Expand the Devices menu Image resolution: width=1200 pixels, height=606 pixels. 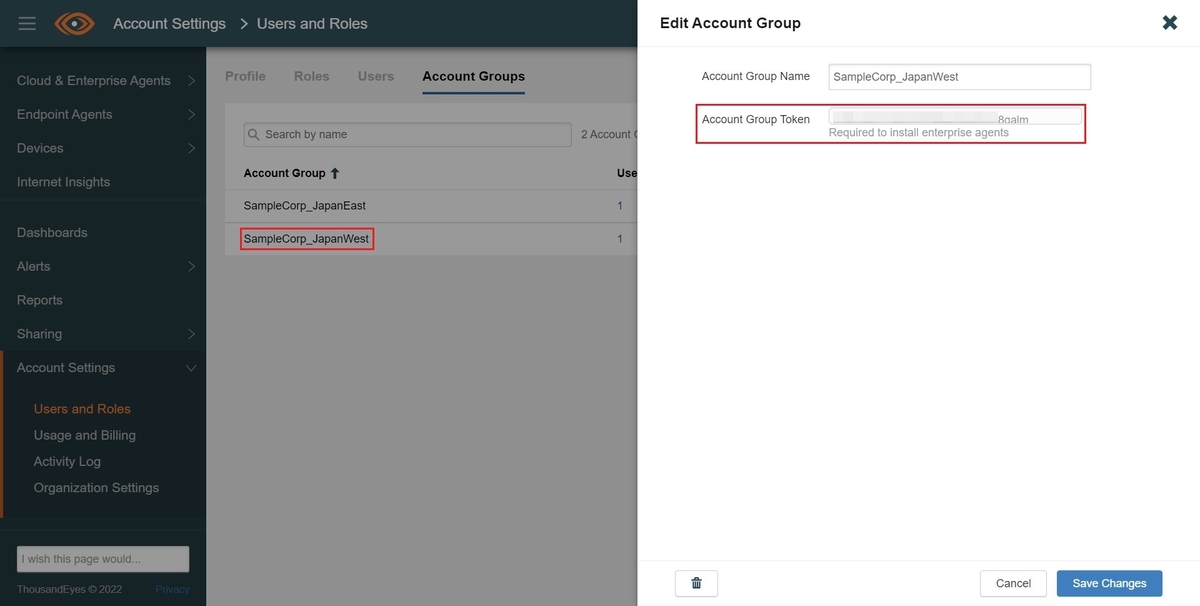point(191,148)
